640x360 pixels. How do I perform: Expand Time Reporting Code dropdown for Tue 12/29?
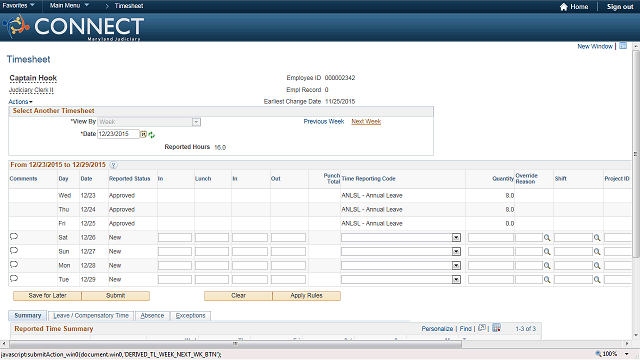[456, 280]
